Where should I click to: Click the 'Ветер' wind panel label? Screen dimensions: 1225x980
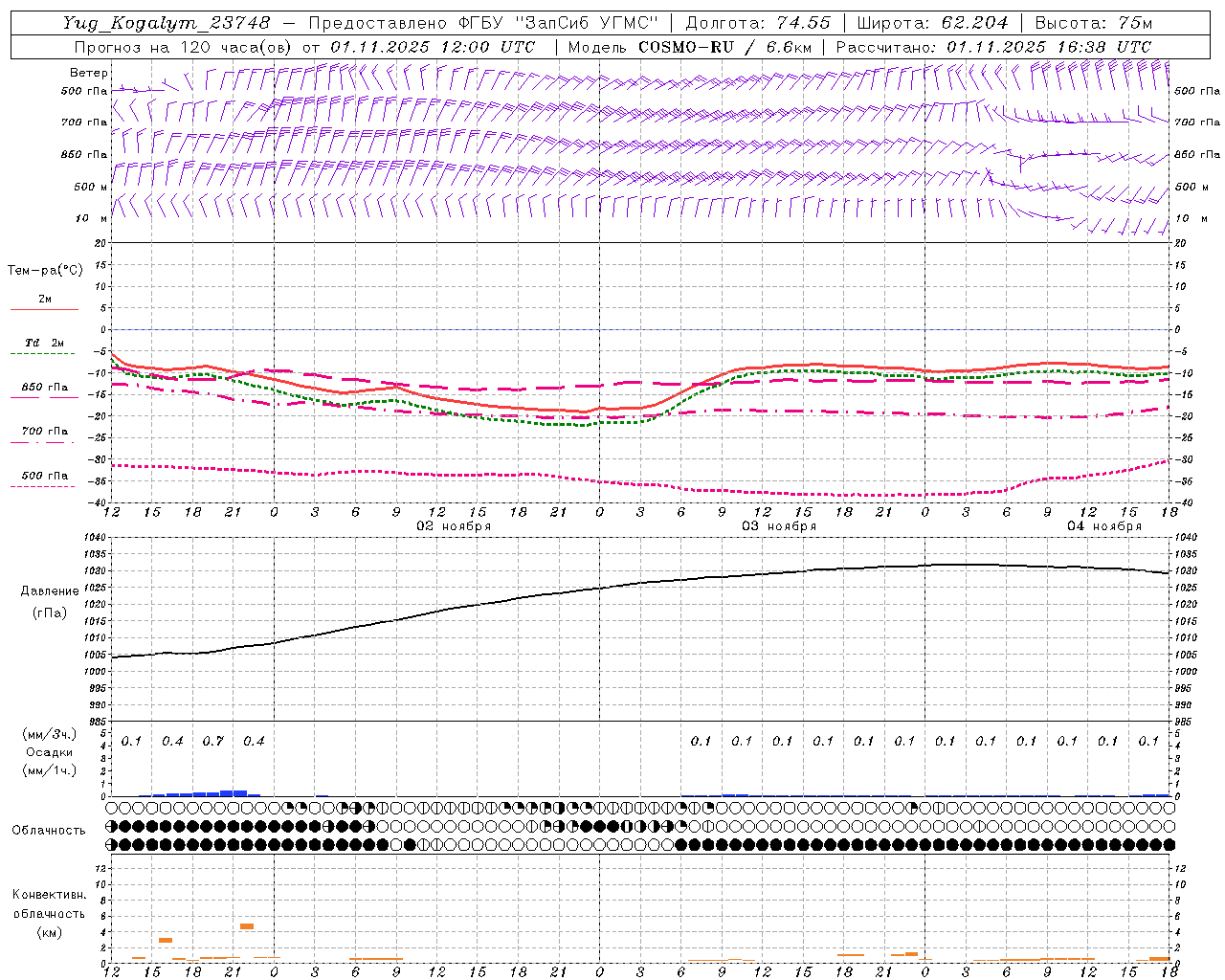click(x=89, y=73)
